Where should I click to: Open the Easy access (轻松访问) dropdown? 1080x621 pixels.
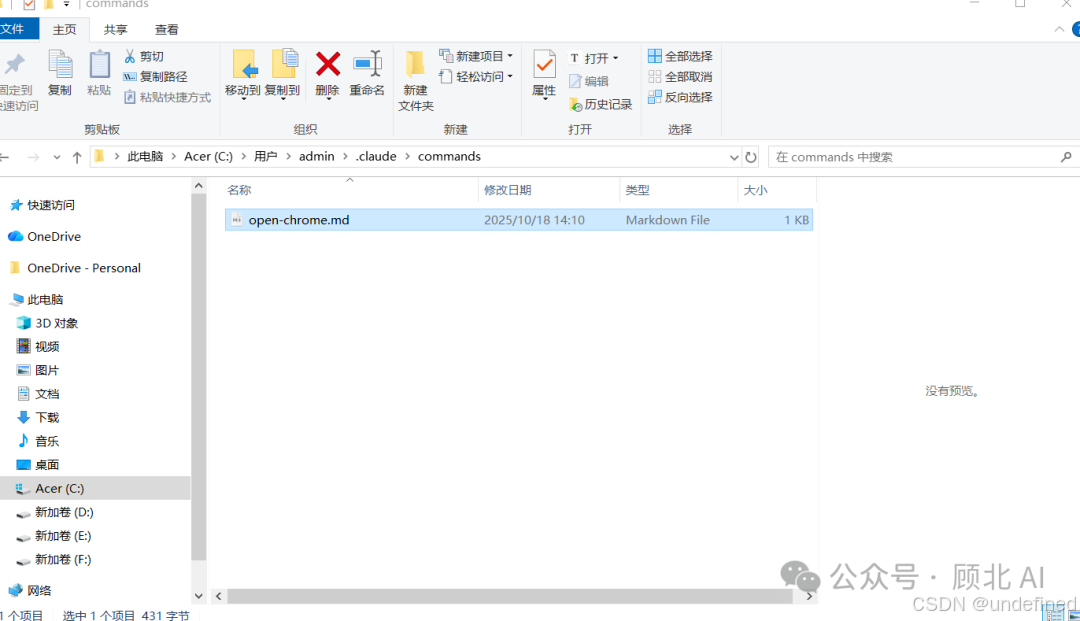(x=476, y=76)
